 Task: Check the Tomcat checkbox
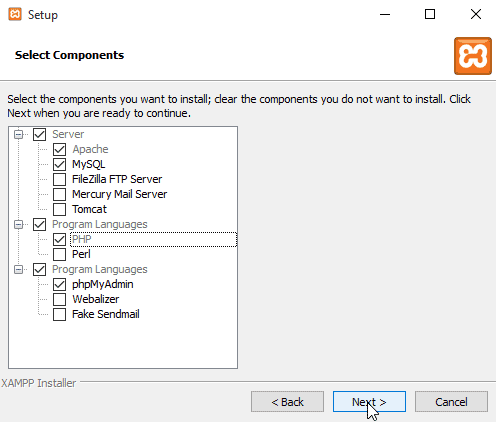pos(59,209)
